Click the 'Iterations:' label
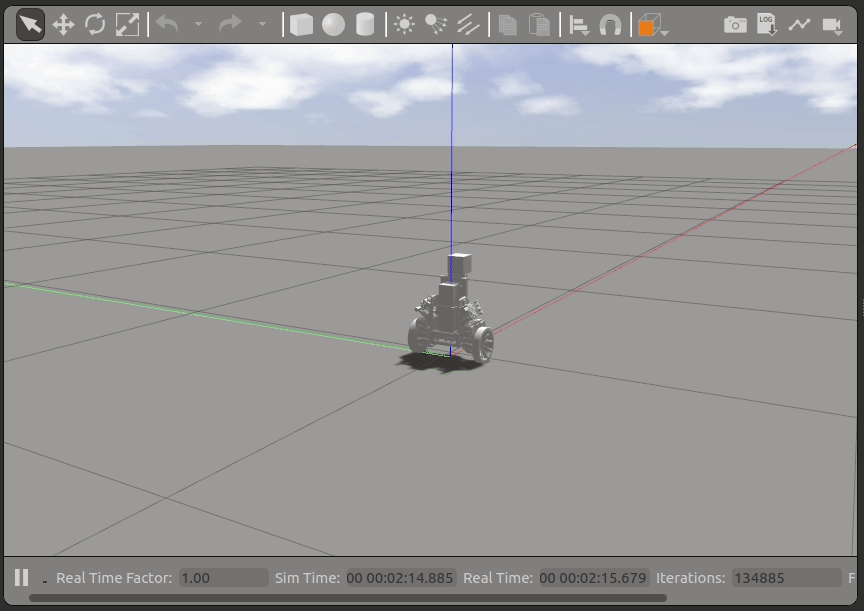Viewport: 864px width, 611px height. pos(690,578)
